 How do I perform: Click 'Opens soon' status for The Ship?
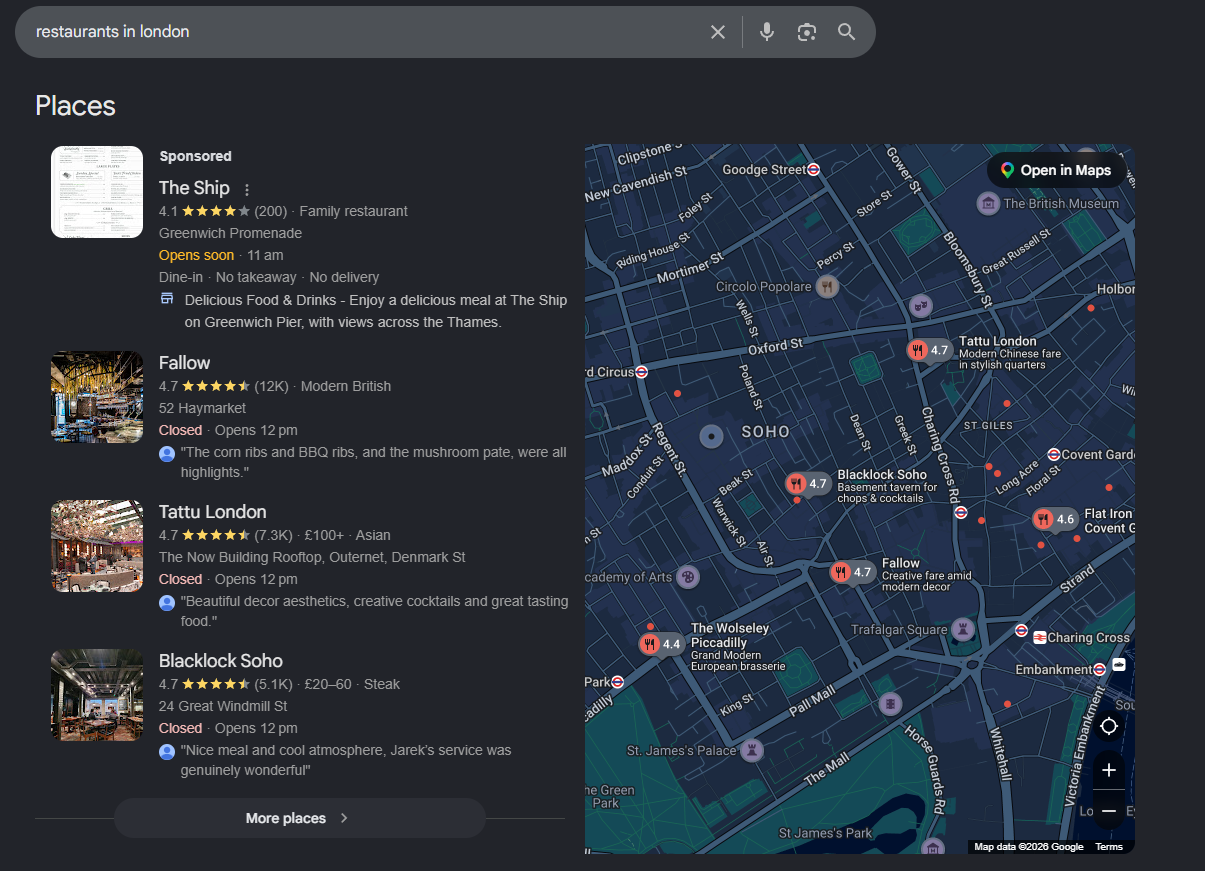click(196, 255)
